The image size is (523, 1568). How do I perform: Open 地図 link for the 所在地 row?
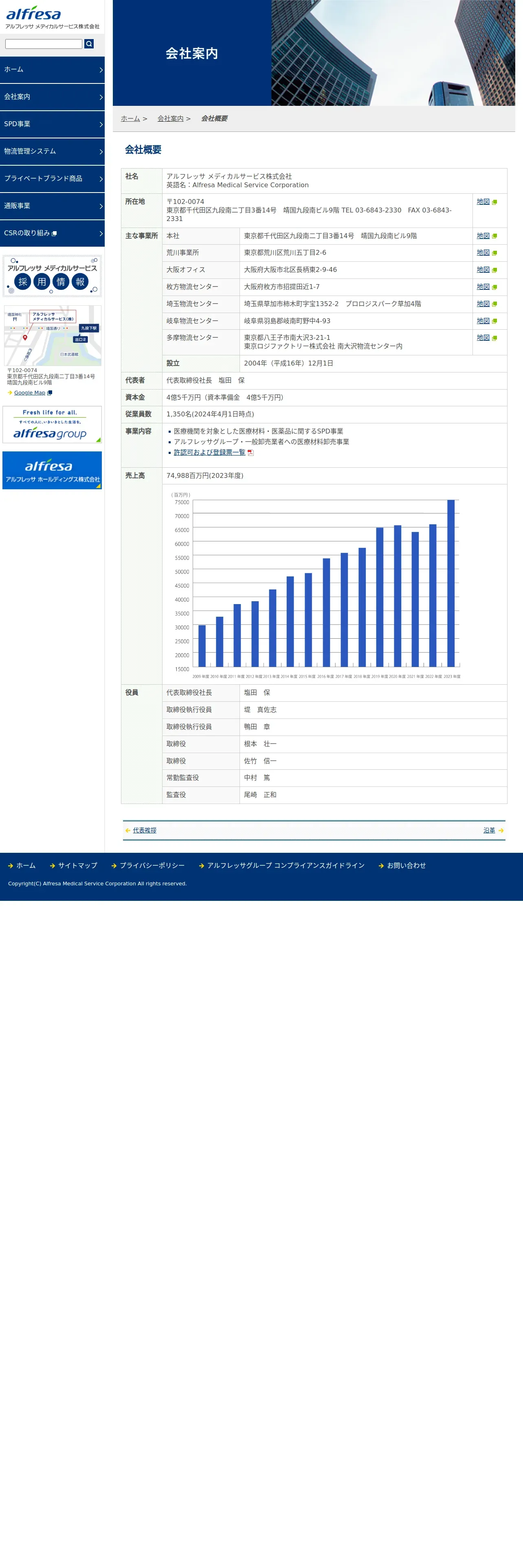click(x=483, y=201)
